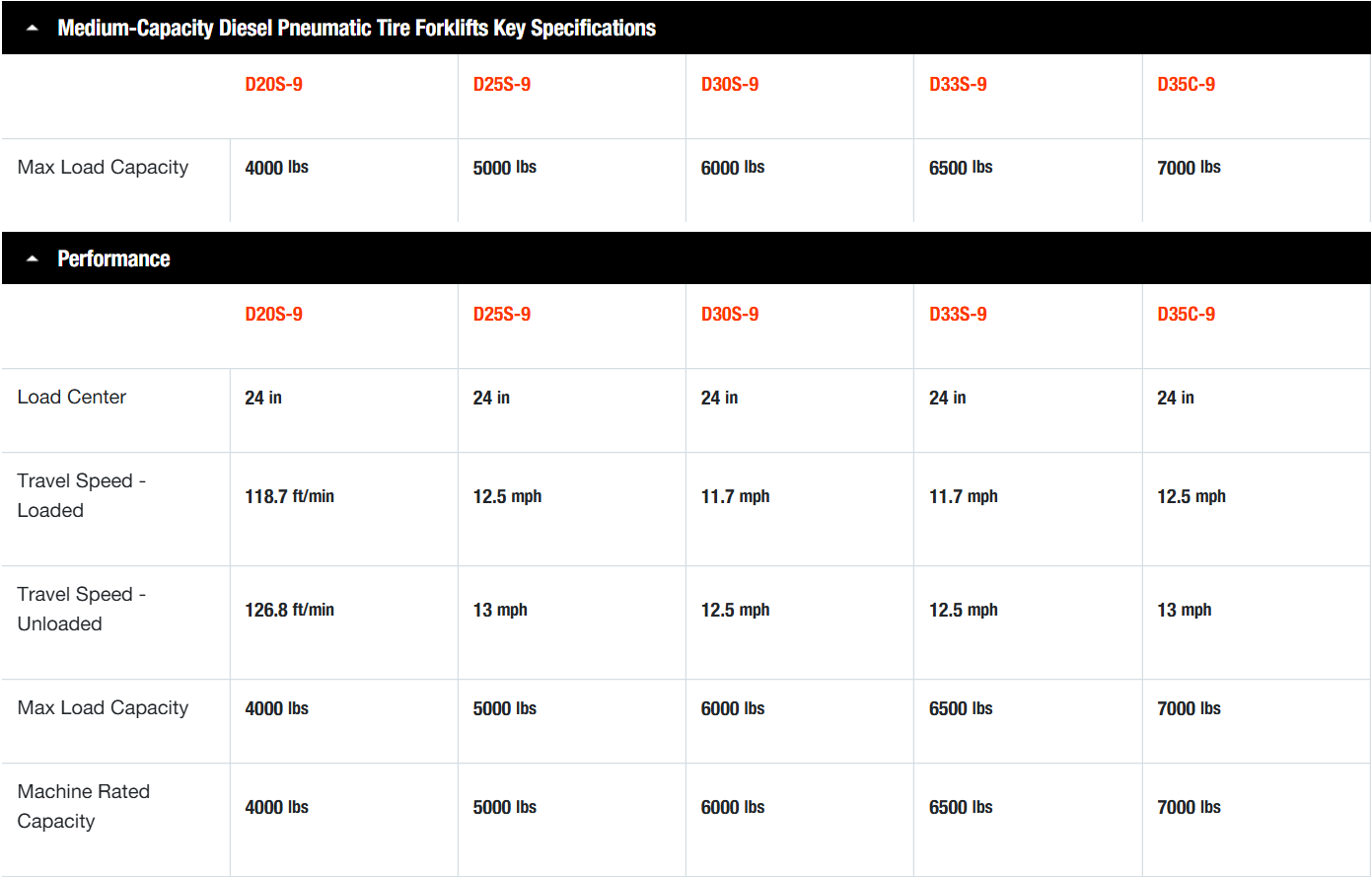The image size is (1372, 877).
Task: Click D33S-9's 24 in Load Center cell
Action: coord(947,398)
